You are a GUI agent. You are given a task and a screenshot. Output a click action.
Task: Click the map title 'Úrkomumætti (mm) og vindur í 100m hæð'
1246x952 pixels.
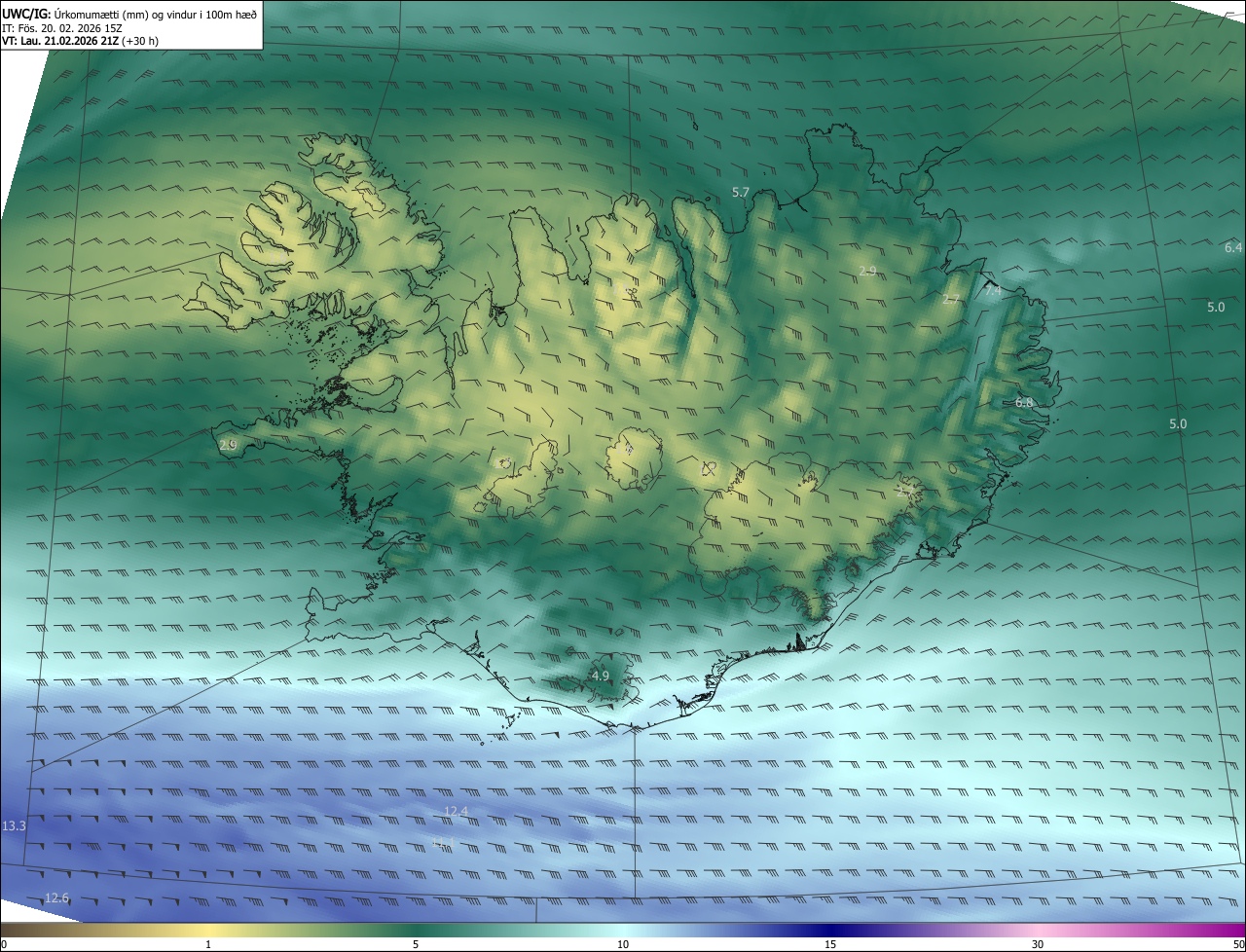click(156, 13)
